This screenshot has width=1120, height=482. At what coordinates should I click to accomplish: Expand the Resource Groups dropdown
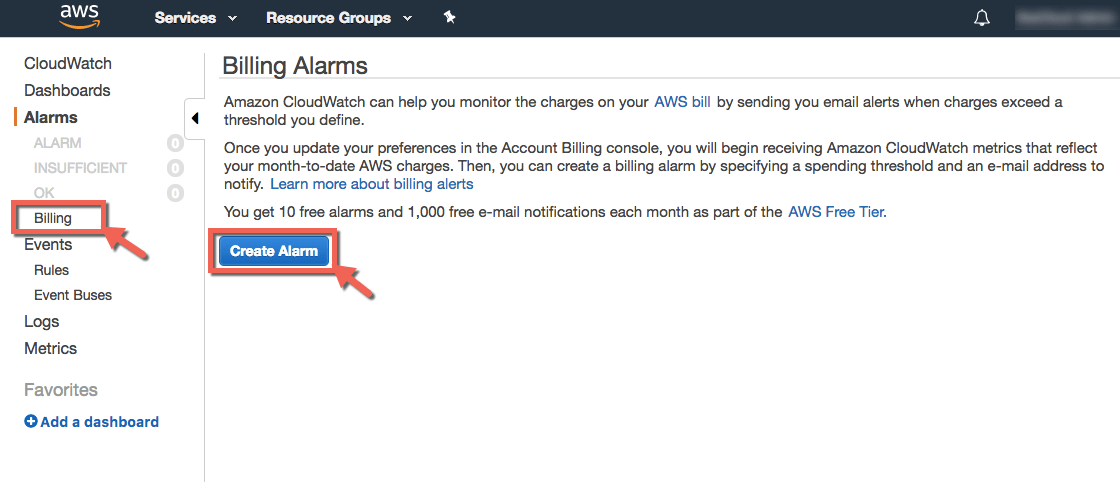coord(339,18)
